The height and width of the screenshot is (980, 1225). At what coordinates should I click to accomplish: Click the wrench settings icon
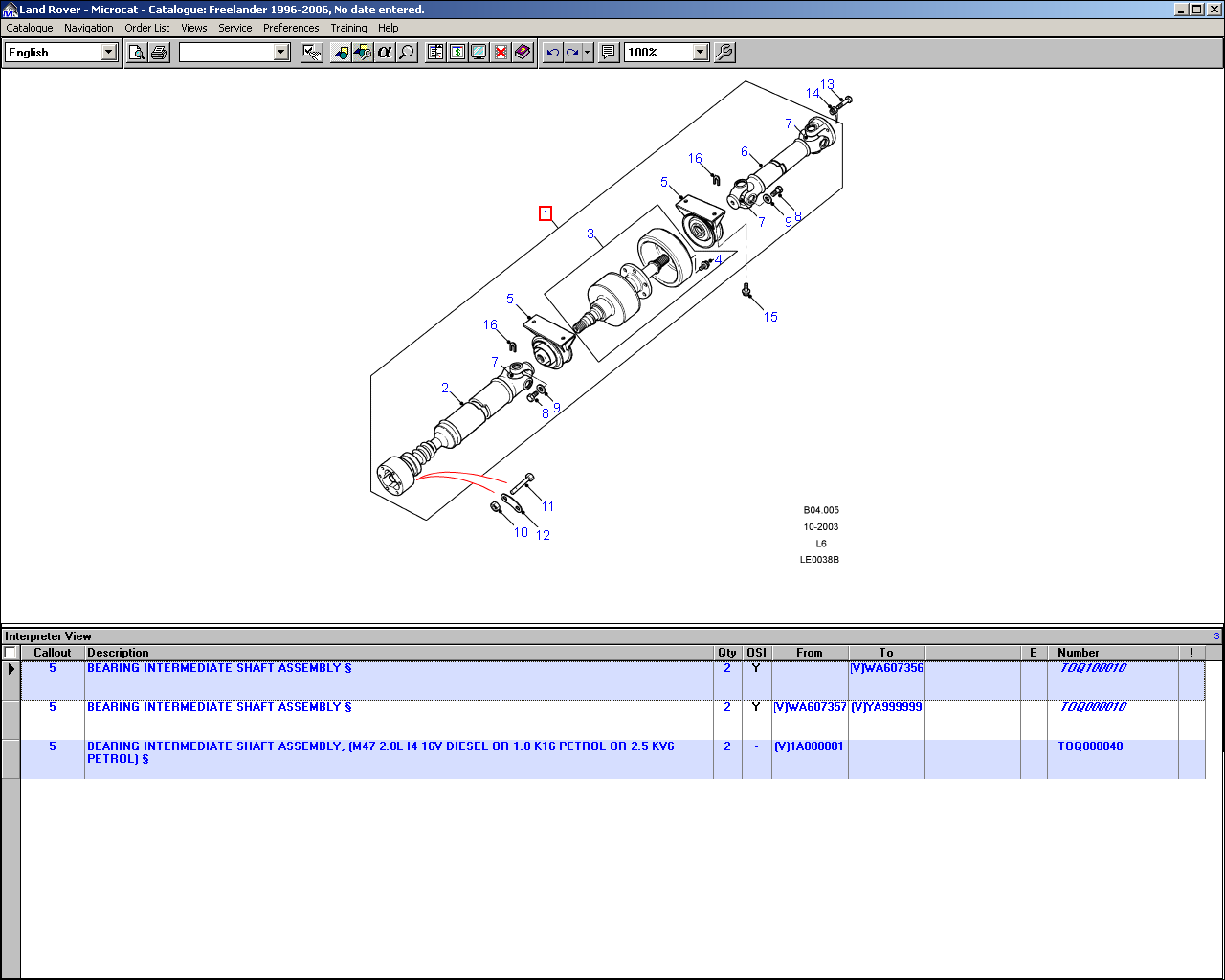(724, 53)
